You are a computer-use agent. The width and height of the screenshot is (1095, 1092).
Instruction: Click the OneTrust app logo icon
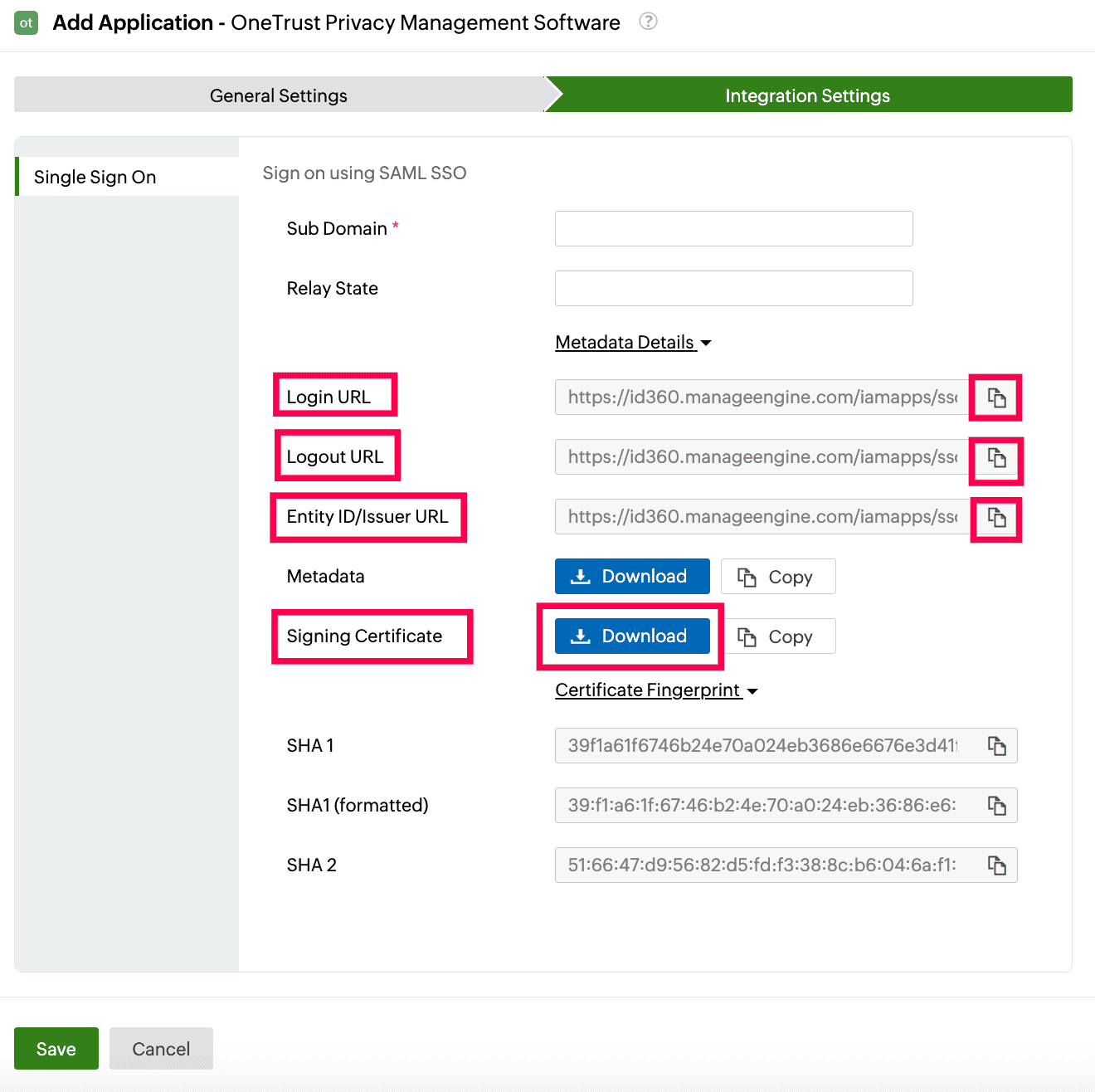tap(27, 22)
